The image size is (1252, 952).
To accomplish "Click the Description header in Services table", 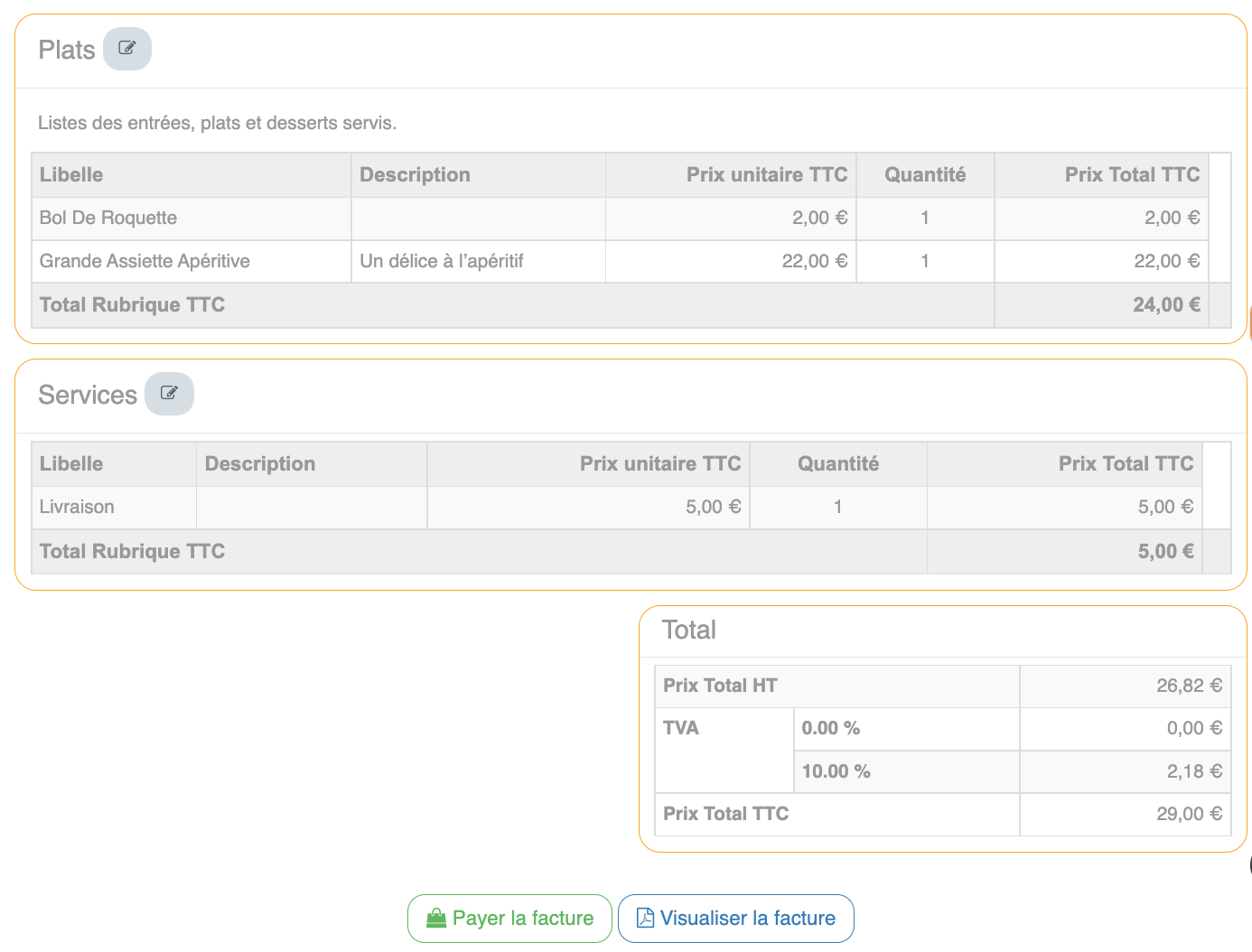I will [260, 464].
